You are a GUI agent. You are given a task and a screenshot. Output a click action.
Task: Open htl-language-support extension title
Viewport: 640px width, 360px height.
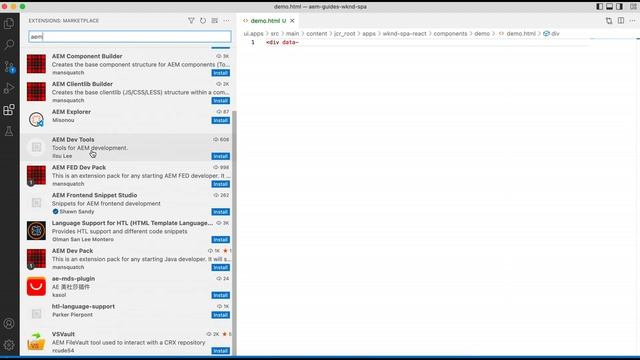coord(83,307)
